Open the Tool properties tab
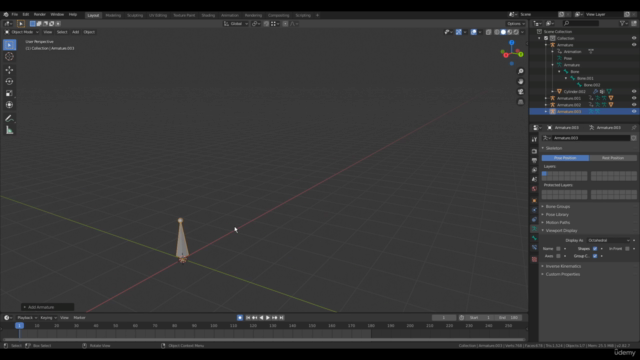 [534, 139]
